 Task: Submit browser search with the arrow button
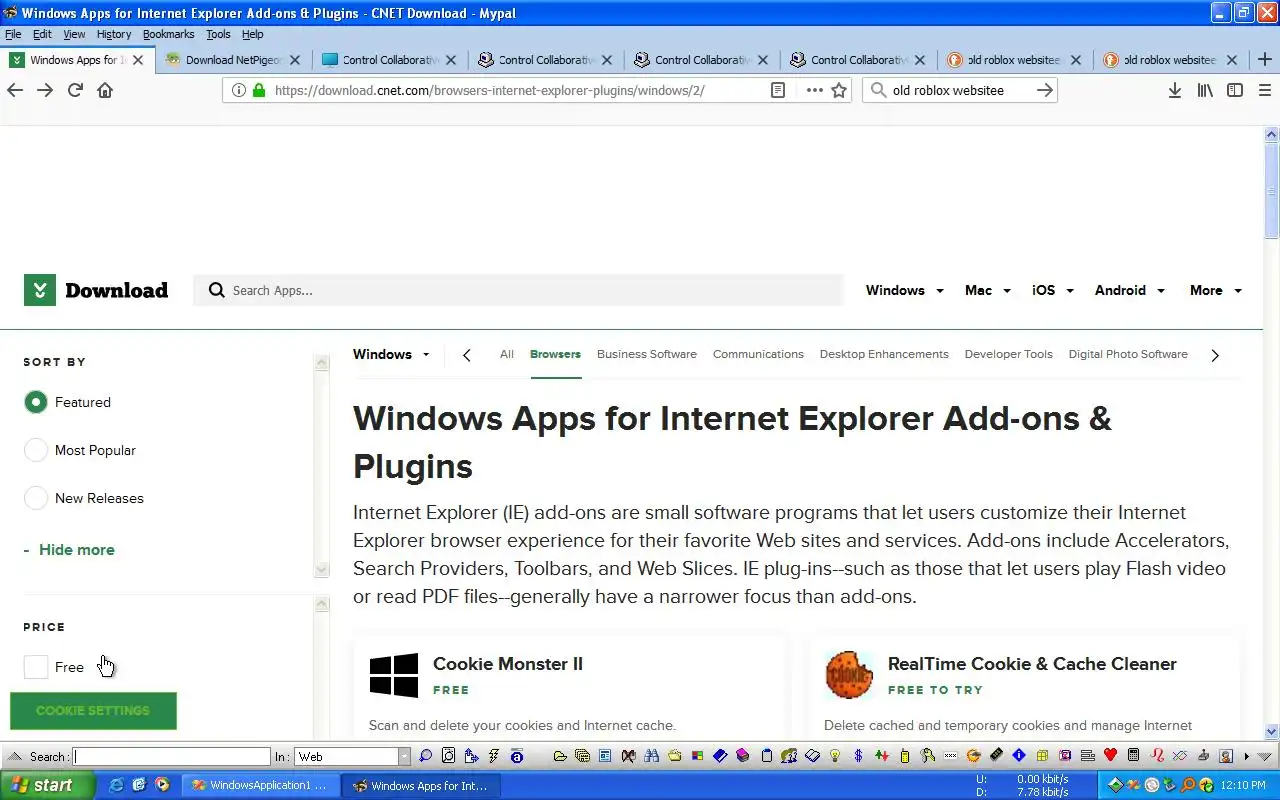pyautogui.click(x=1044, y=90)
